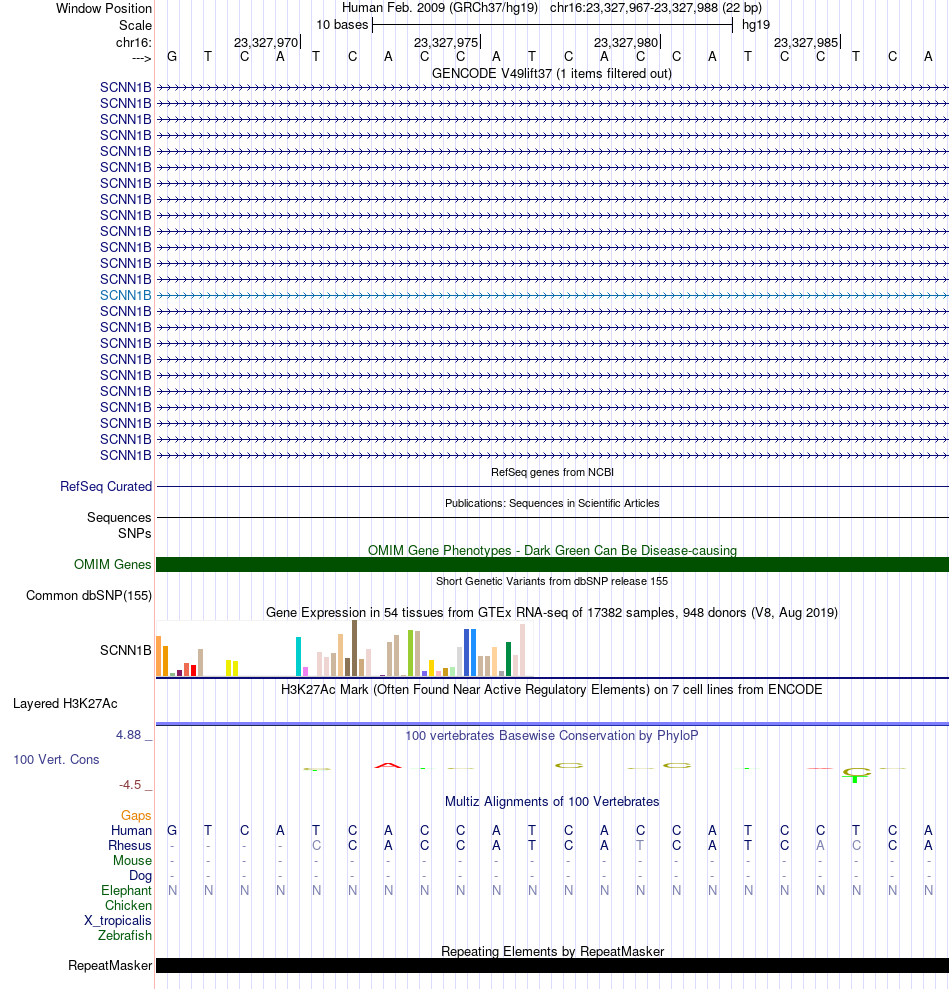Click the black RepeatMasker bar
Screen dimensions: 950x989
552,965
